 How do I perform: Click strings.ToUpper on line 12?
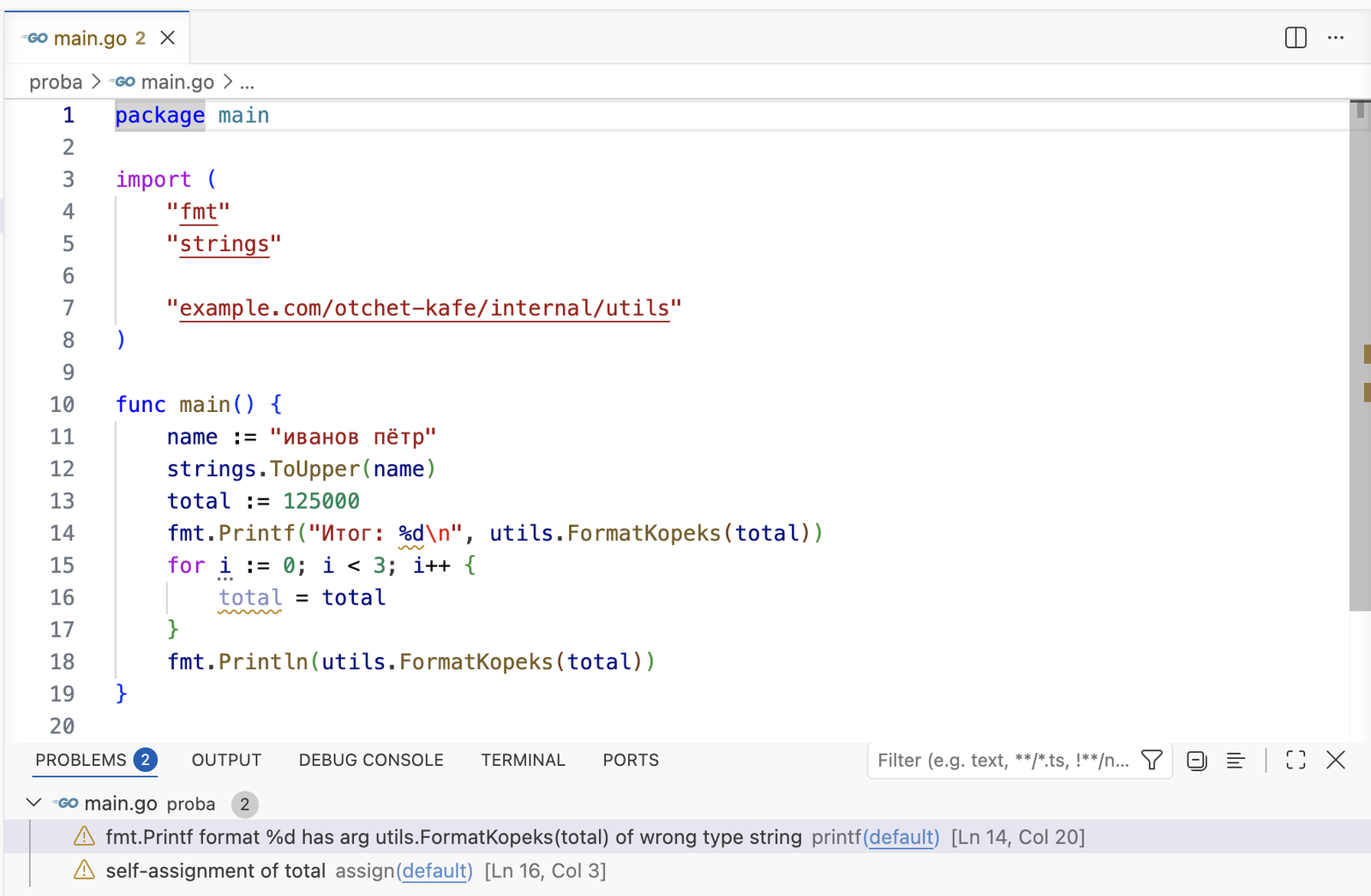click(x=263, y=469)
